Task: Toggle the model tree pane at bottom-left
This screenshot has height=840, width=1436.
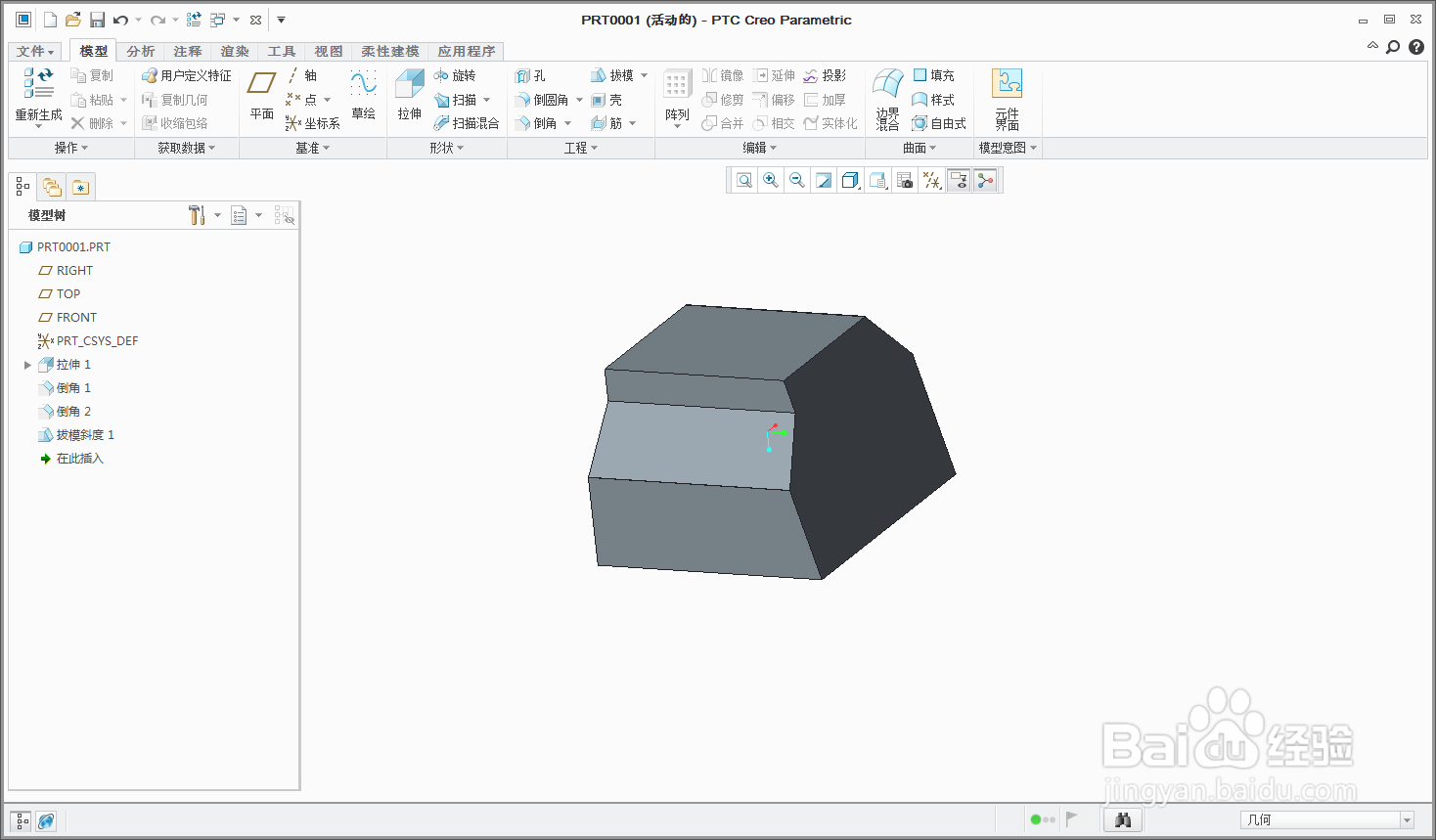Action: (22, 820)
